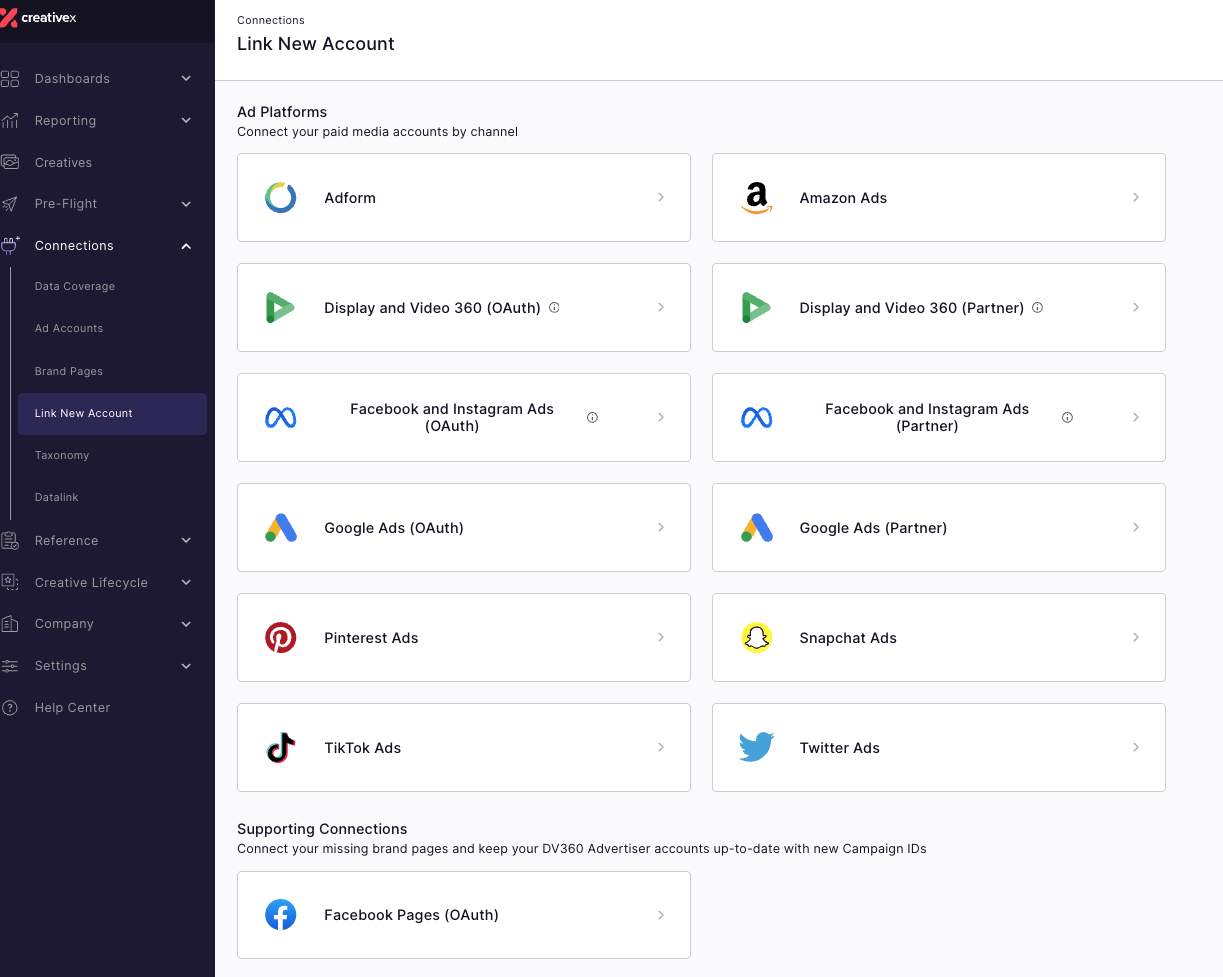Expand the Reference menu chevron
The width and height of the screenshot is (1223, 977).
pyautogui.click(x=186, y=541)
